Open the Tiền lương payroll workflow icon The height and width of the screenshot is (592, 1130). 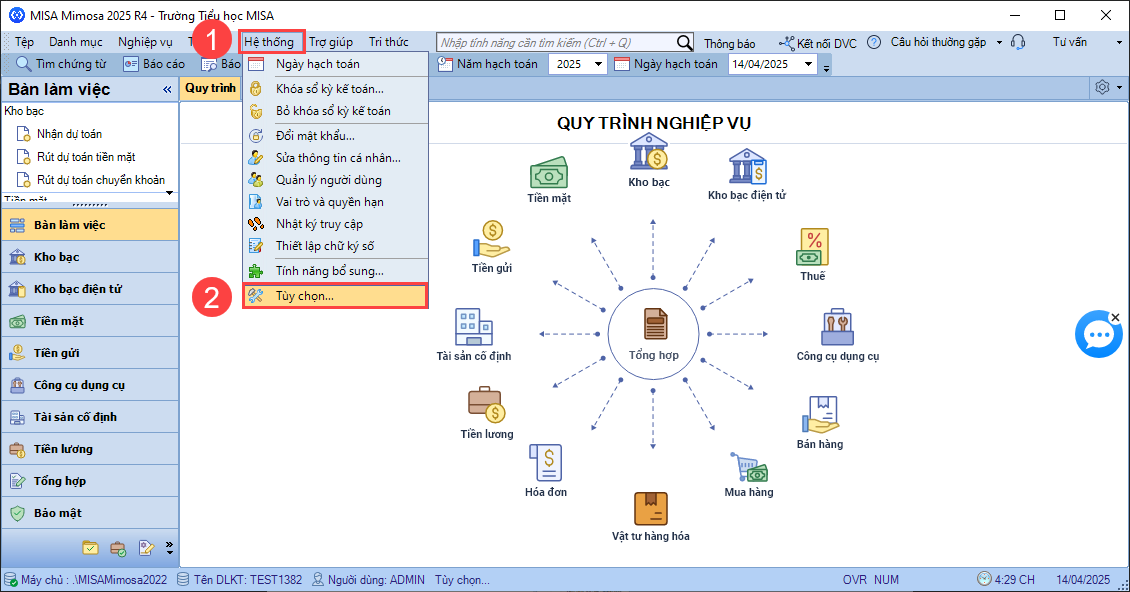coord(487,405)
